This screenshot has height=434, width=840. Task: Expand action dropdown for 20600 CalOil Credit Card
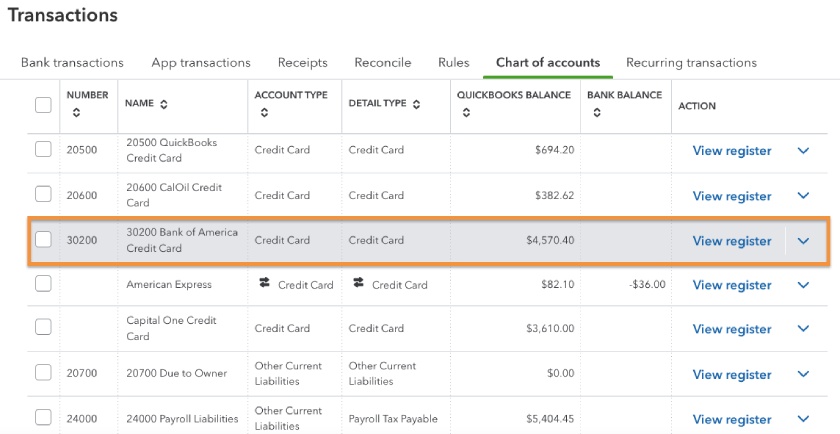click(x=803, y=196)
